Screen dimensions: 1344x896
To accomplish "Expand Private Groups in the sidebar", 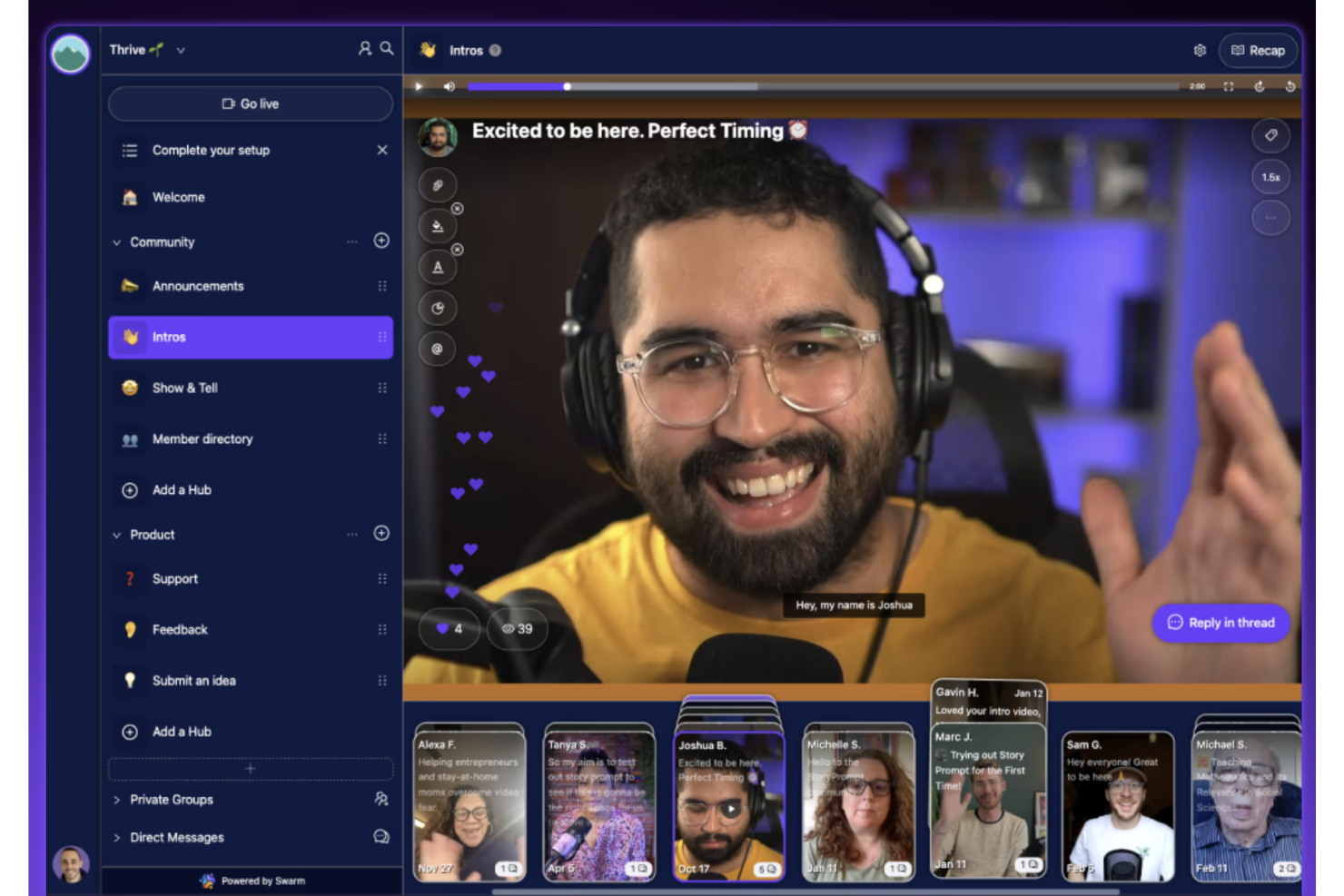I will 116,800.
